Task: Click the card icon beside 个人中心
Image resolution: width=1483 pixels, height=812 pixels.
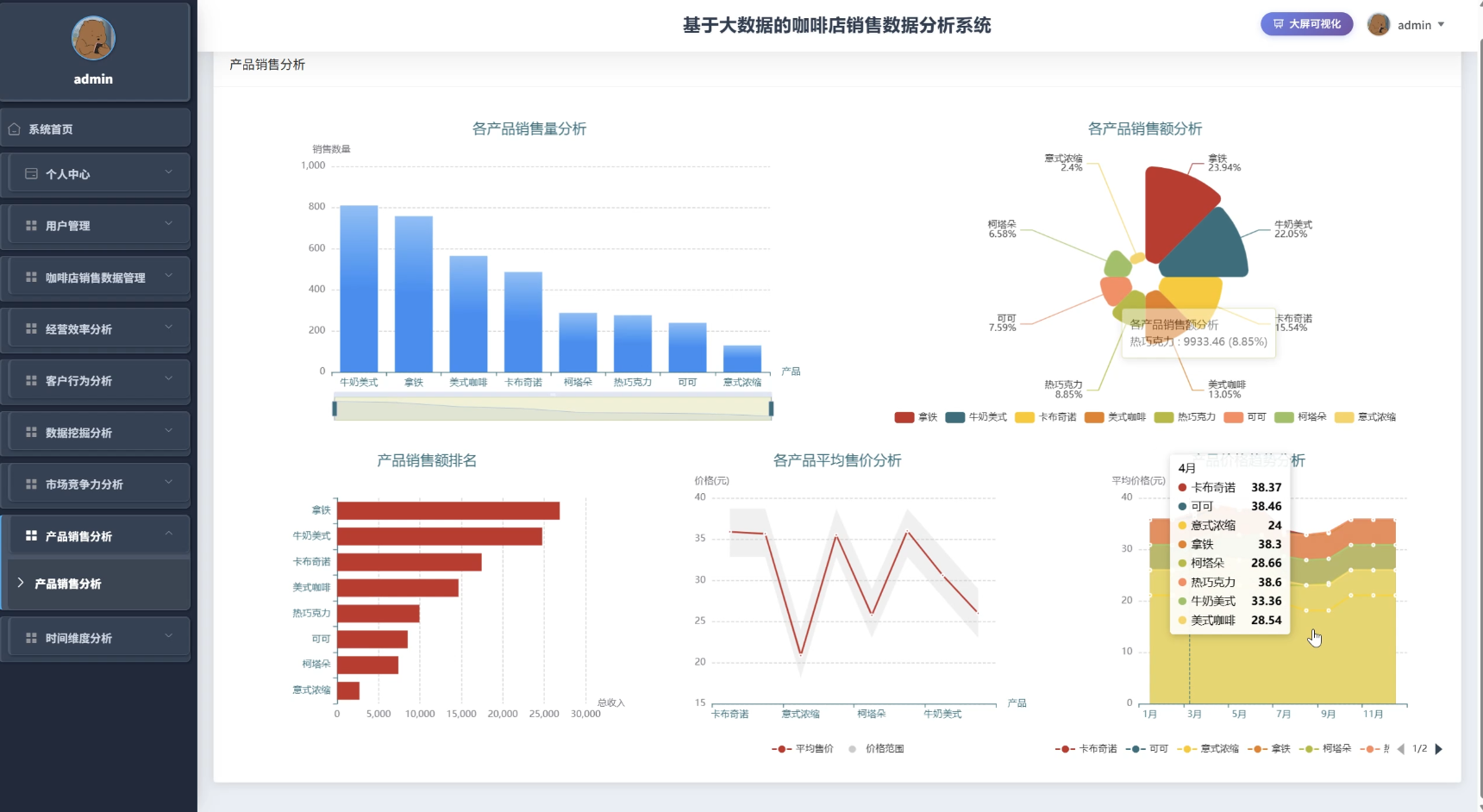Action: [31, 174]
